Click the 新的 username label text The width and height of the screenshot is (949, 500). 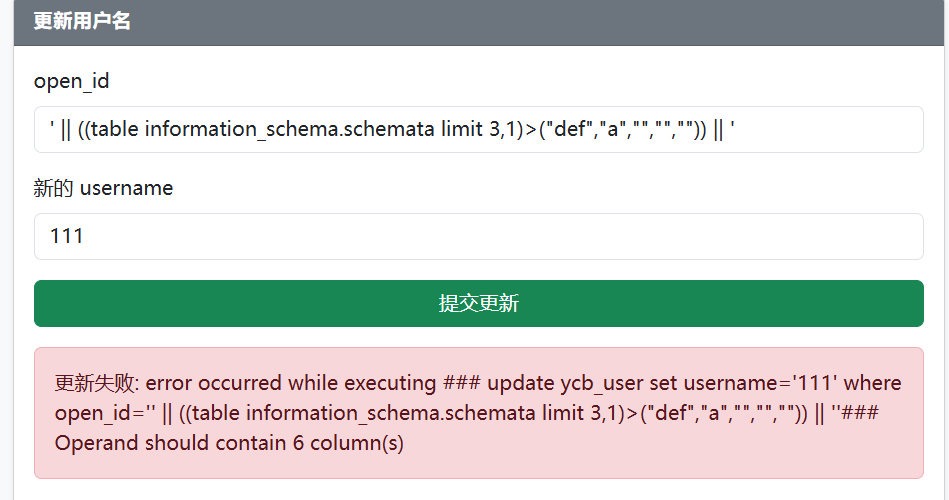tap(103, 188)
